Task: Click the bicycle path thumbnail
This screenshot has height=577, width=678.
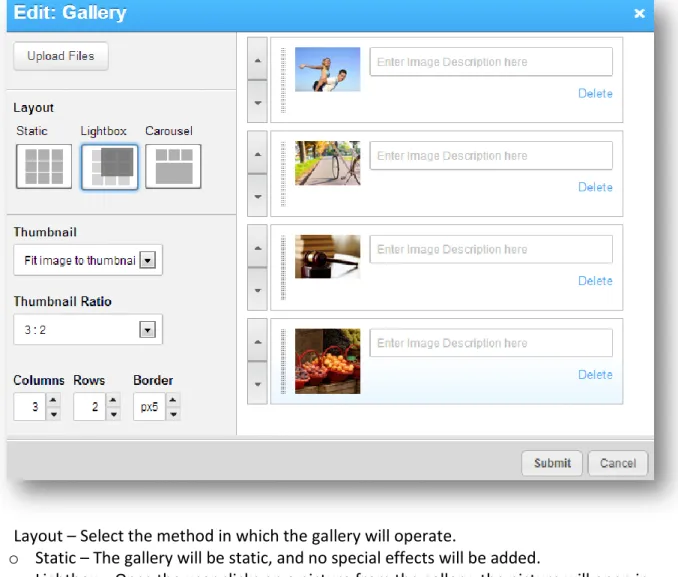Action: click(x=327, y=163)
